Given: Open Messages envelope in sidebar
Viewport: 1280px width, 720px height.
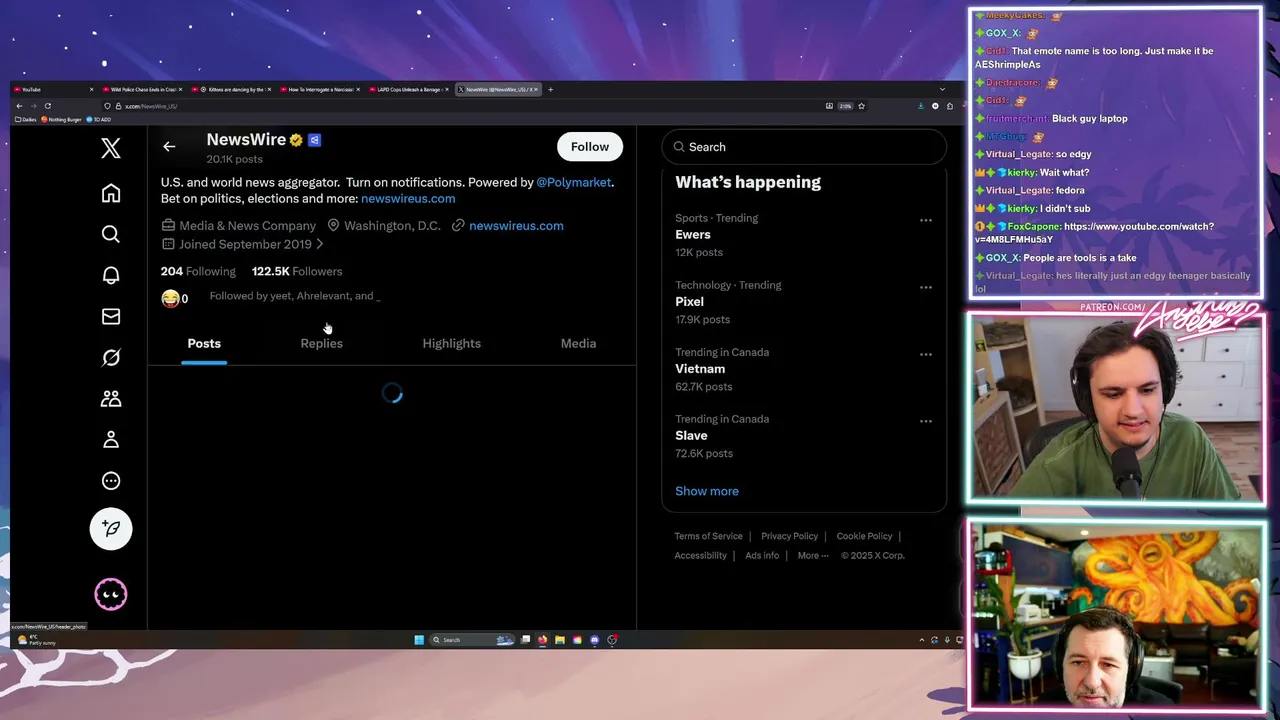Looking at the screenshot, I should pyautogui.click(x=111, y=316).
